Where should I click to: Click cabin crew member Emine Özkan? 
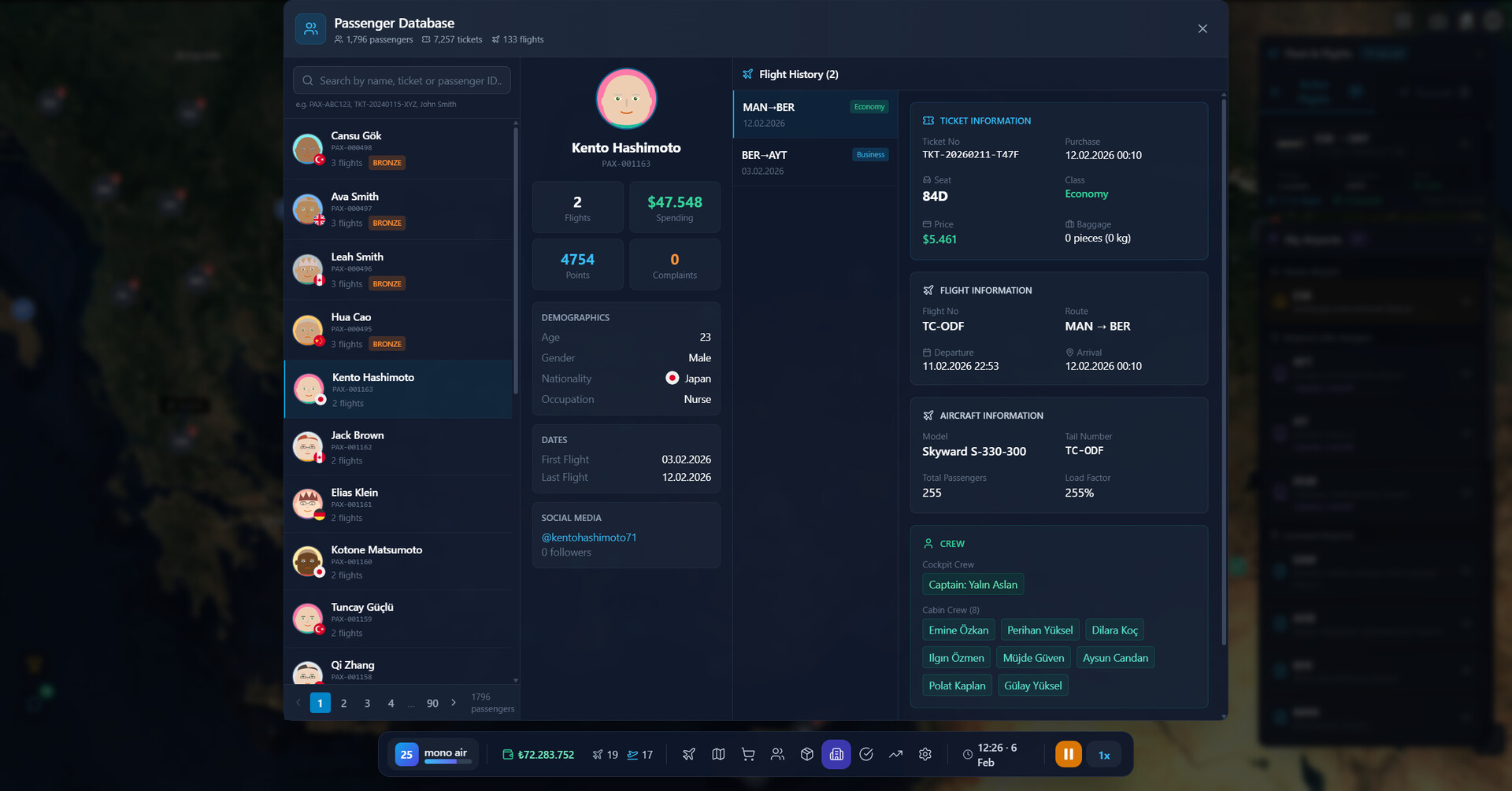(x=958, y=630)
